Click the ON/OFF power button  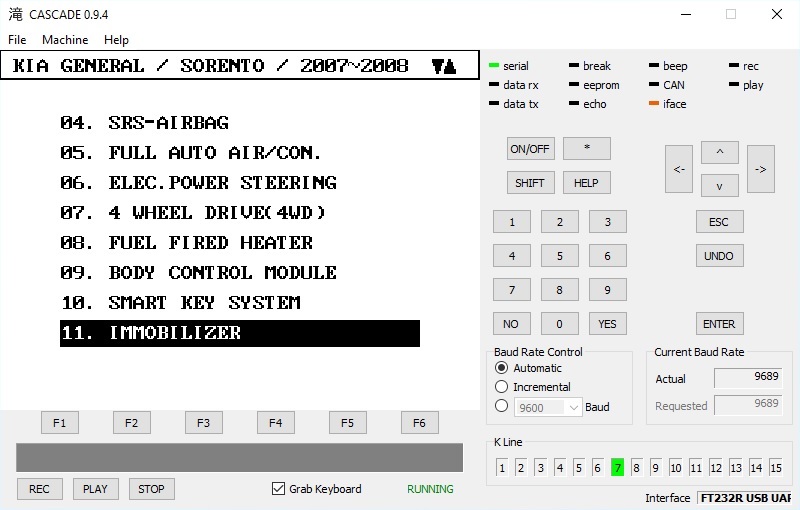tap(530, 149)
